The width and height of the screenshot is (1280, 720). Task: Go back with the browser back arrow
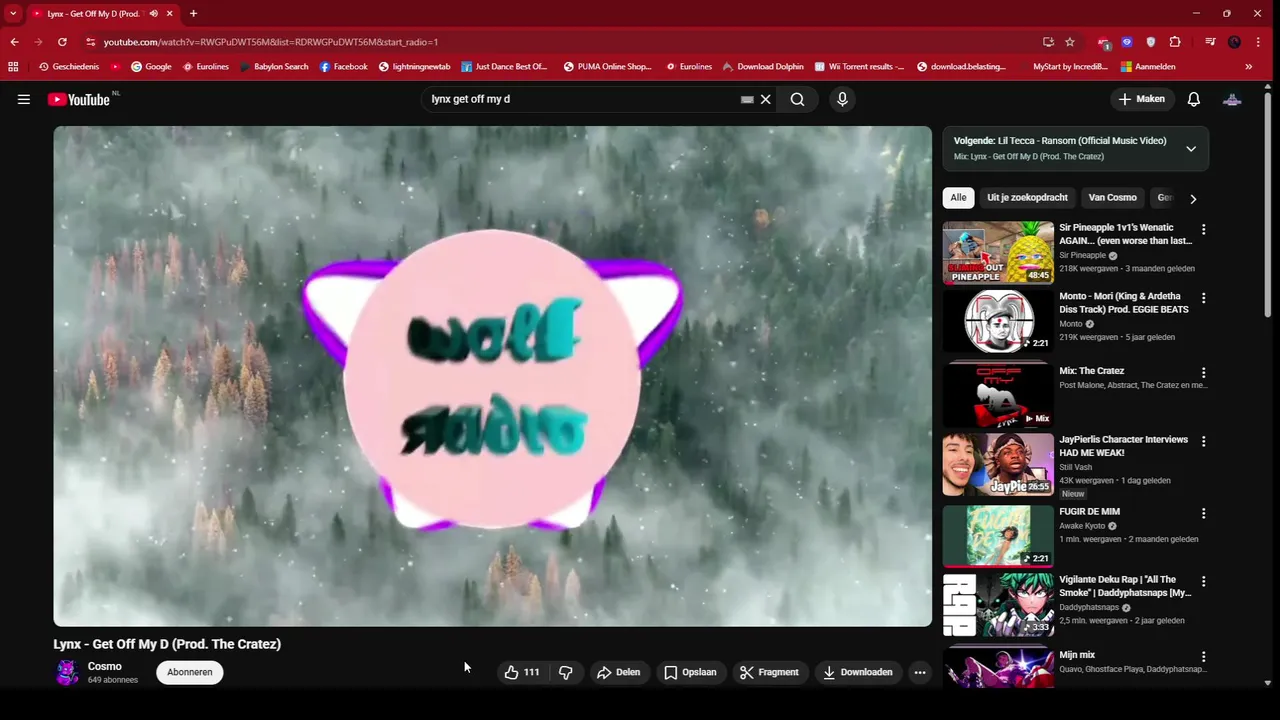pos(14,42)
